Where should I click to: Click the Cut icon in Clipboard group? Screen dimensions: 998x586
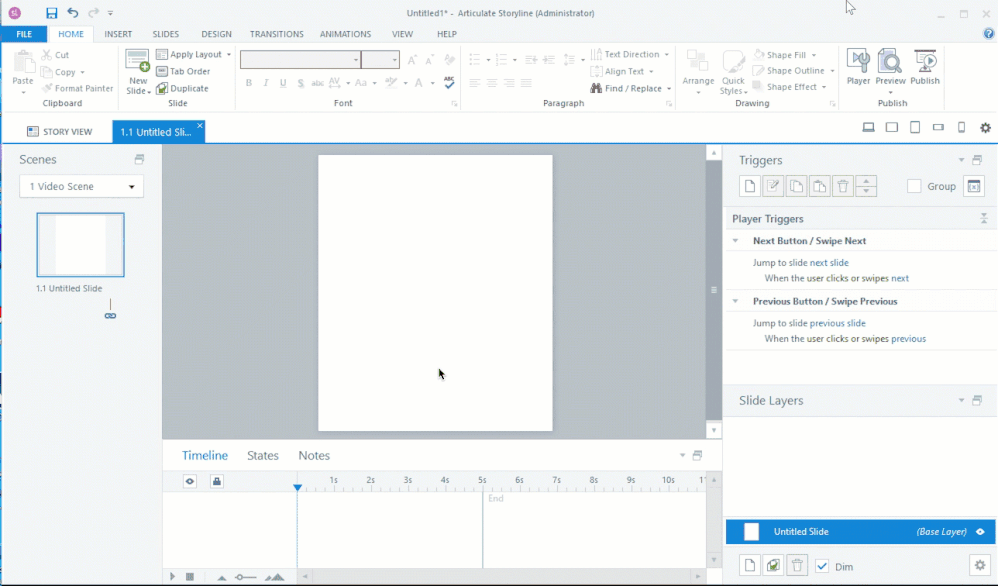click(46, 55)
